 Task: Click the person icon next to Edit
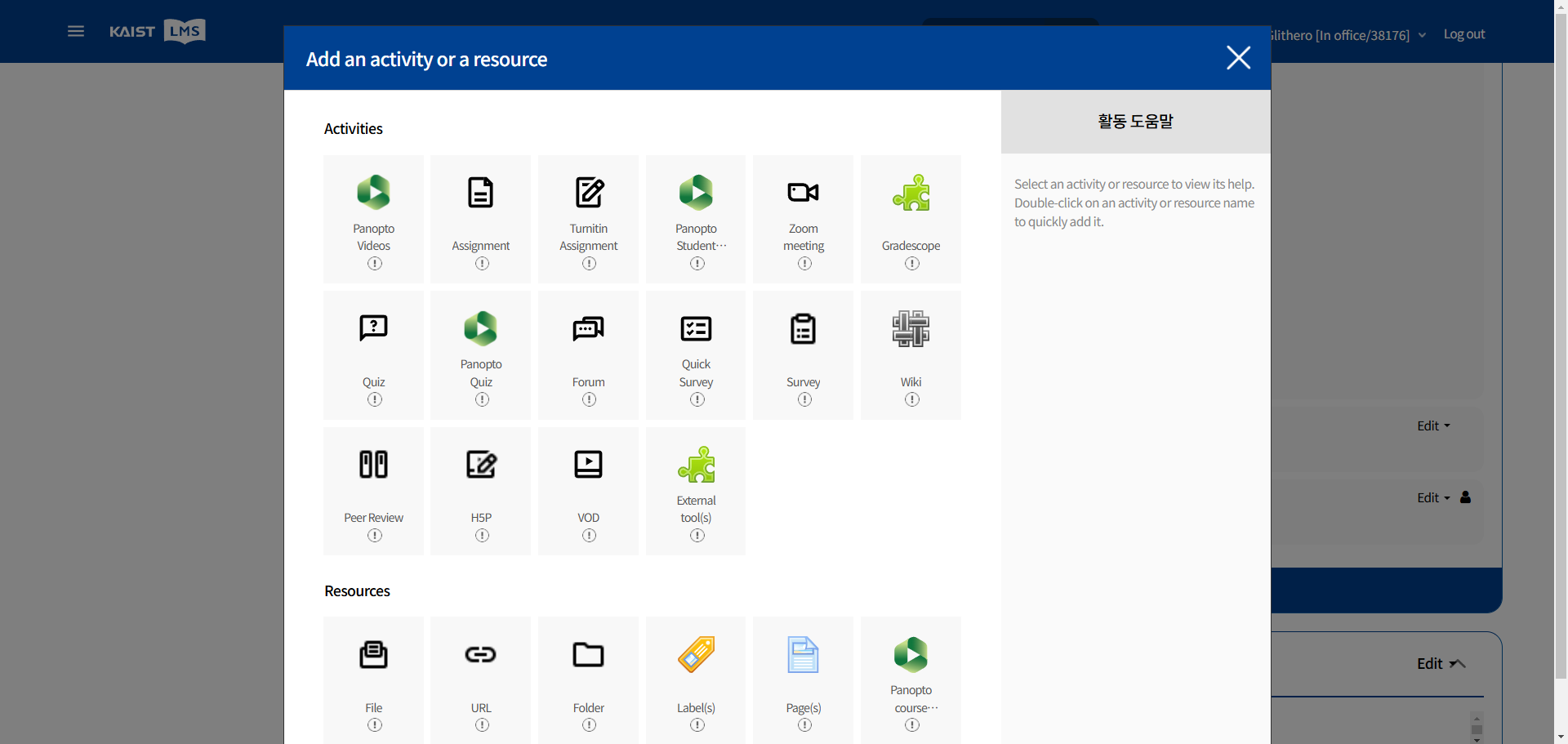click(x=1465, y=497)
